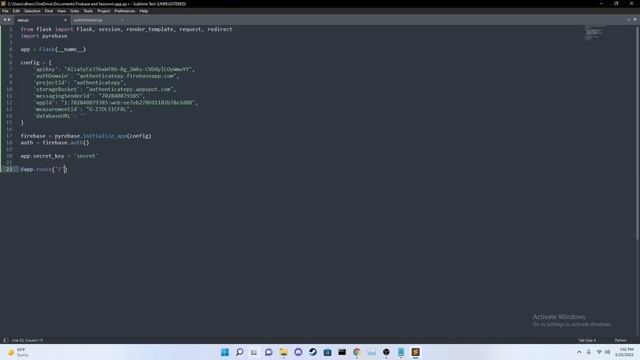The height and width of the screenshot is (360, 640).
Task: Open the blue notepad-style taskbar app
Action: point(401,352)
